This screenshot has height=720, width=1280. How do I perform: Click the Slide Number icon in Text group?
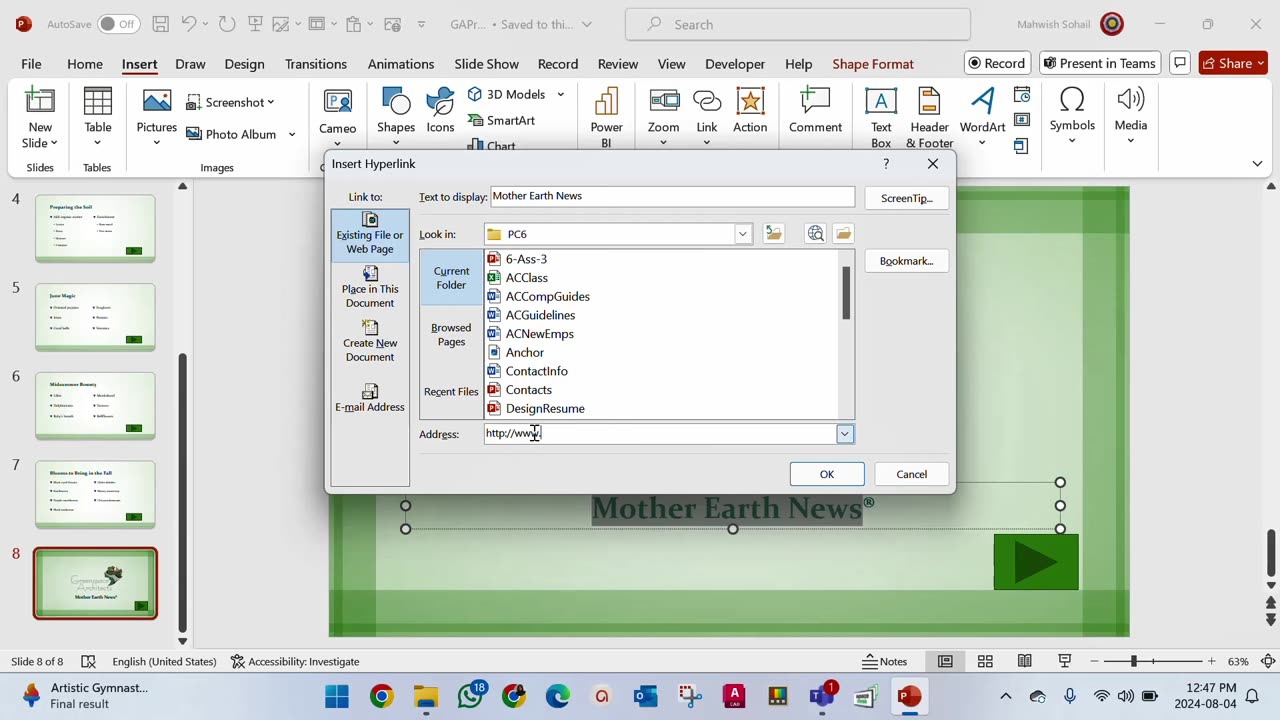click(x=1021, y=120)
